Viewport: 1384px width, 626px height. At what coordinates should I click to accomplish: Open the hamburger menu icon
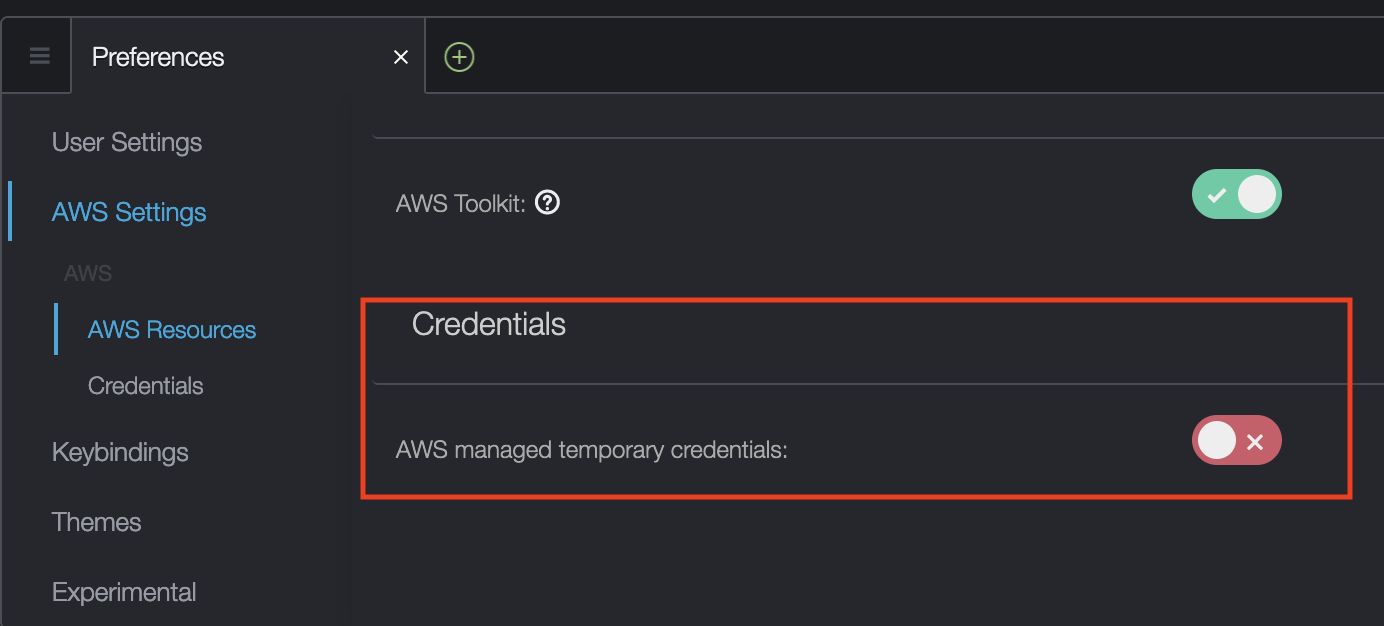coord(39,56)
